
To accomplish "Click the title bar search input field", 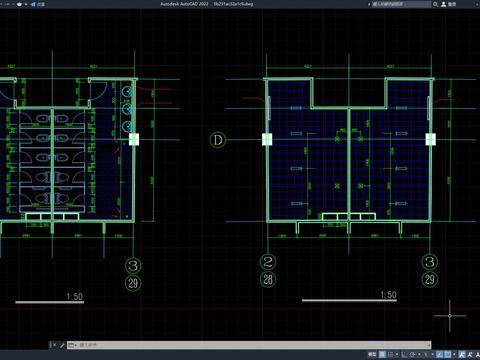I will click(x=402, y=4).
